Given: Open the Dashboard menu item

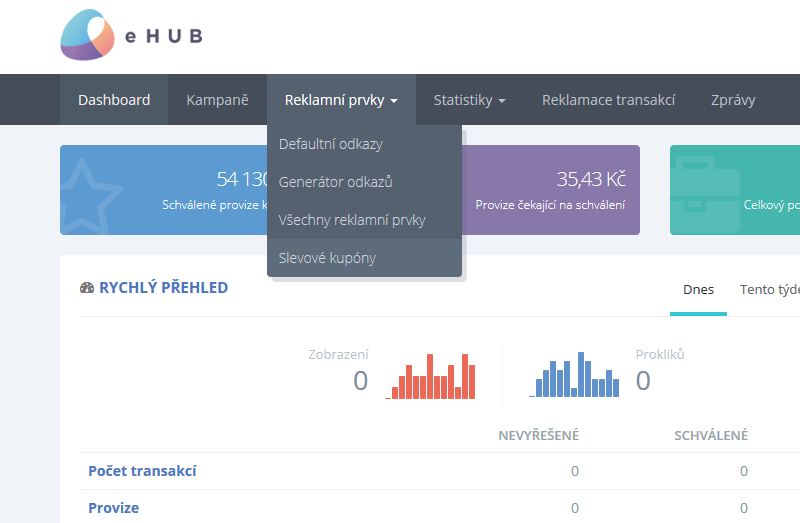Looking at the screenshot, I should pos(114,100).
